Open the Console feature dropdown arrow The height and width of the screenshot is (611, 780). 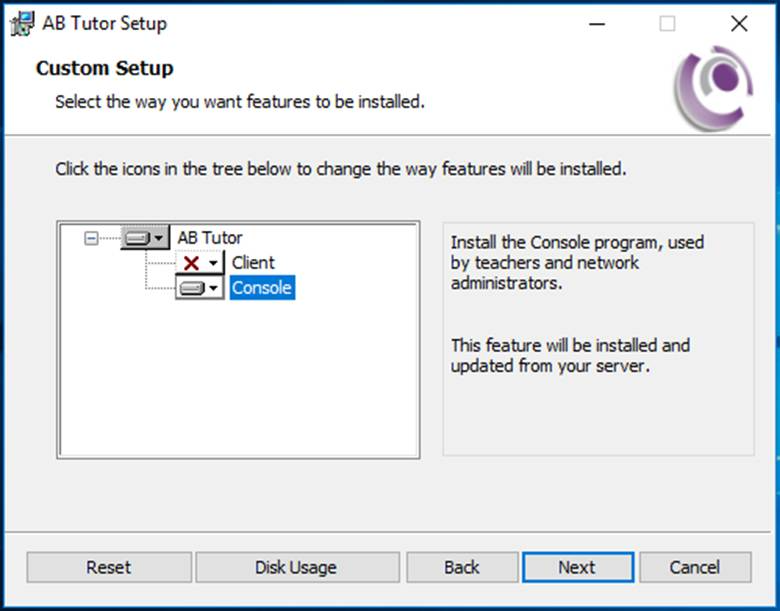(213, 288)
